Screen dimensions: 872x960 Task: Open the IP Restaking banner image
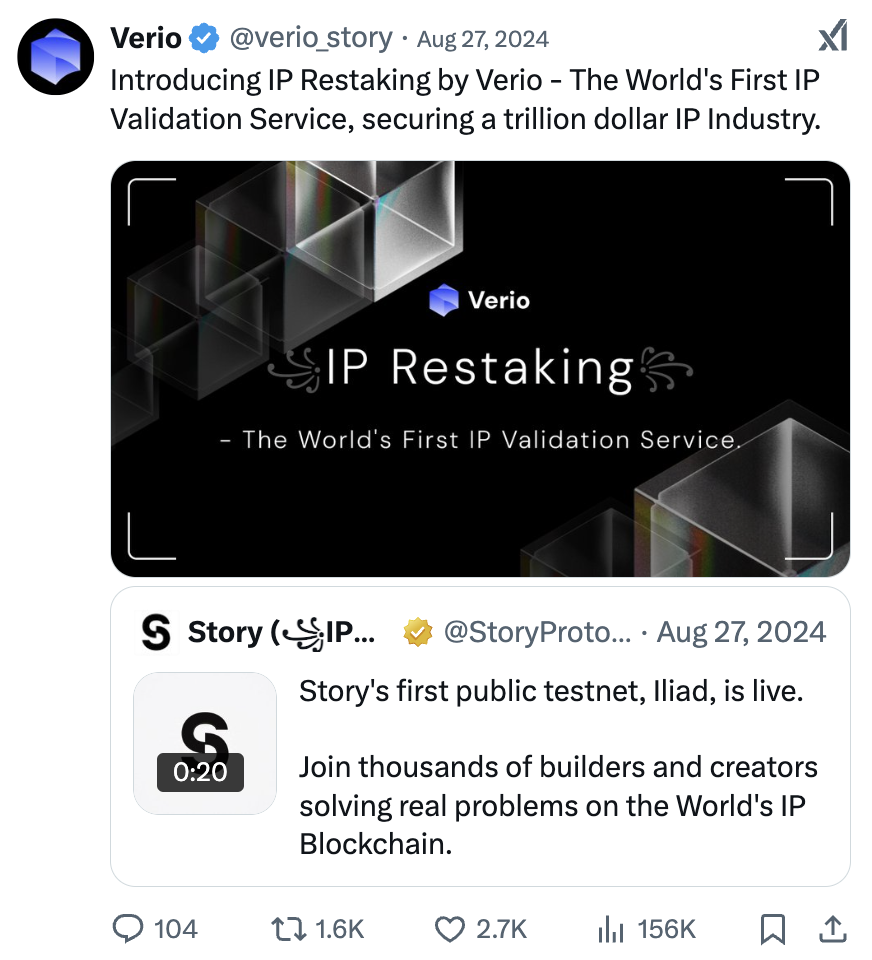pos(480,369)
